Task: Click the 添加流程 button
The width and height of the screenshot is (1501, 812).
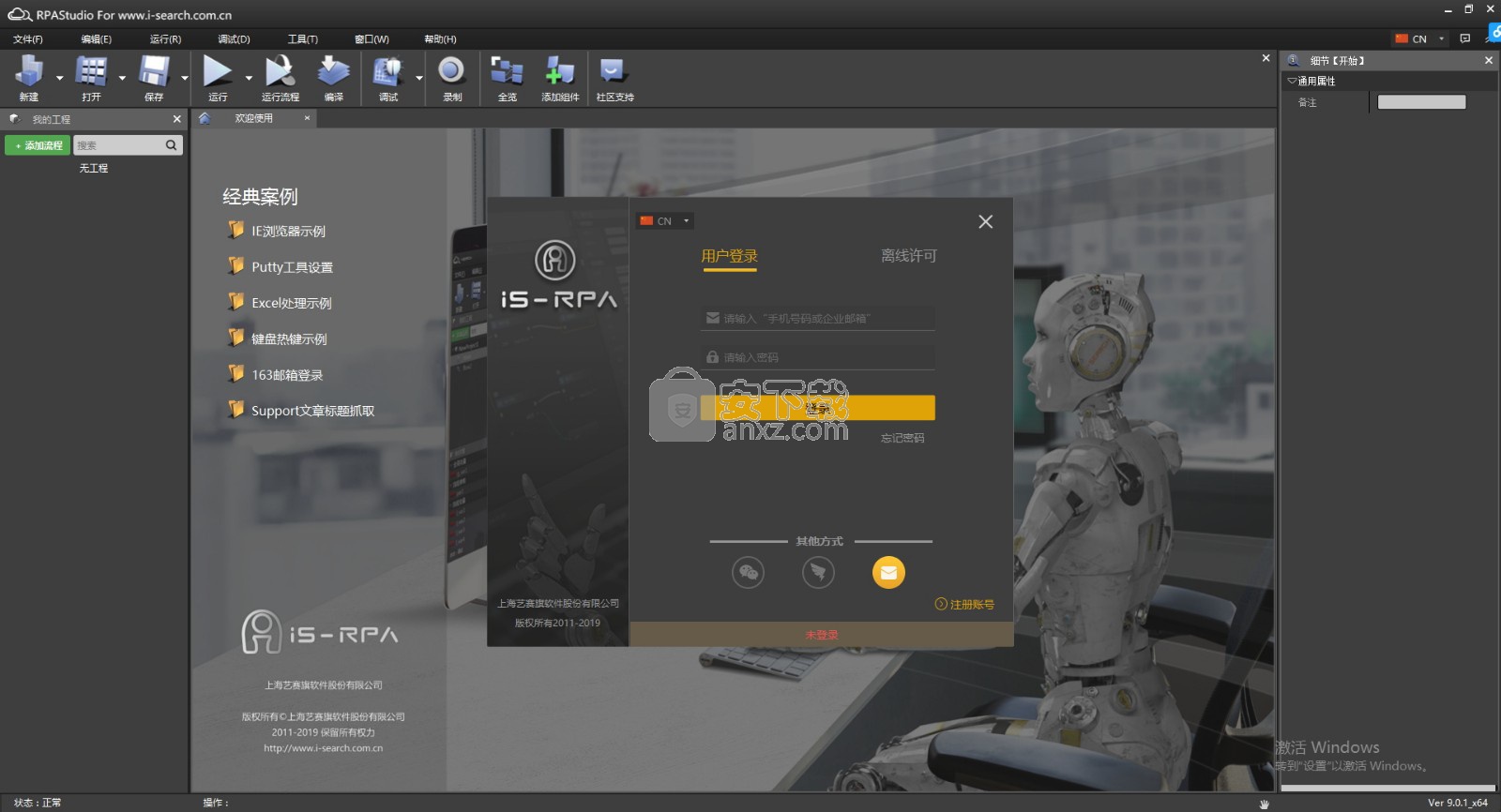Action: pyautogui.click(x=38, y=145)
